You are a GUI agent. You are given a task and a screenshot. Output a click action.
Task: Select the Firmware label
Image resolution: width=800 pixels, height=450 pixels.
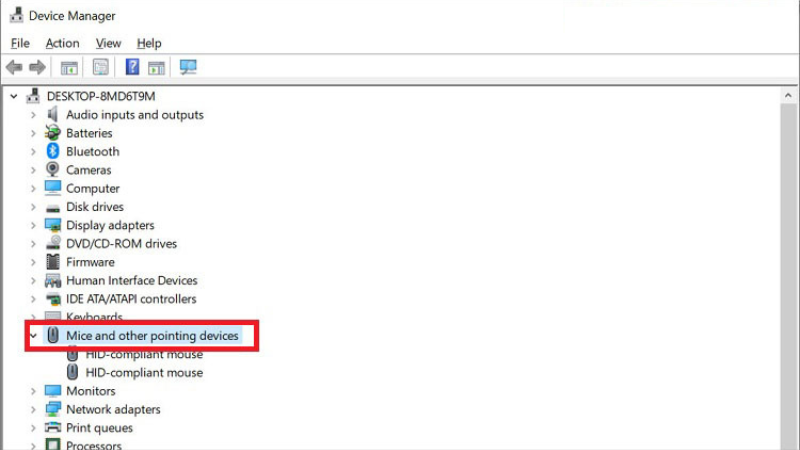(x=90, y=262)
